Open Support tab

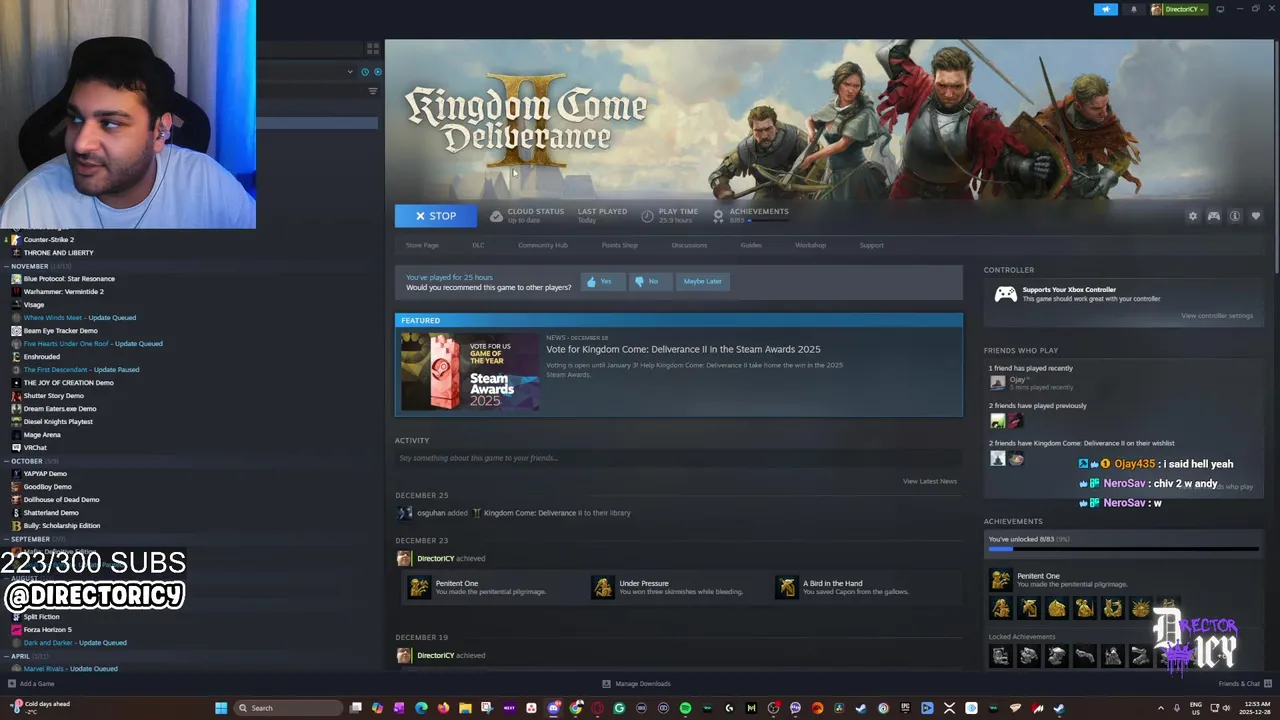(x=871, y=245)
